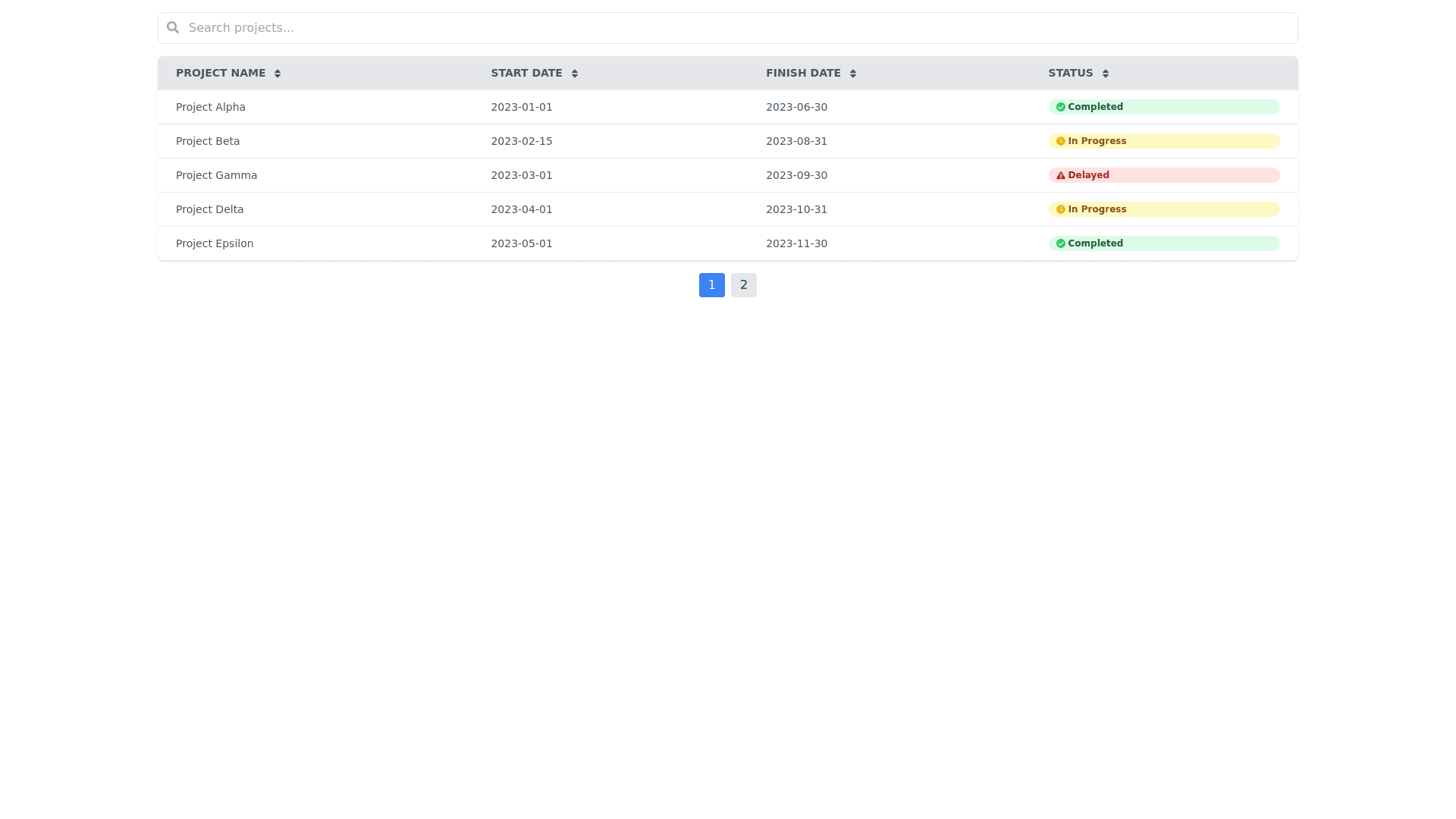The height and width of the screenshot is (819, 1456).
Task: Click Project Delta's In Progress clock icon
Action: point(1061,209)
